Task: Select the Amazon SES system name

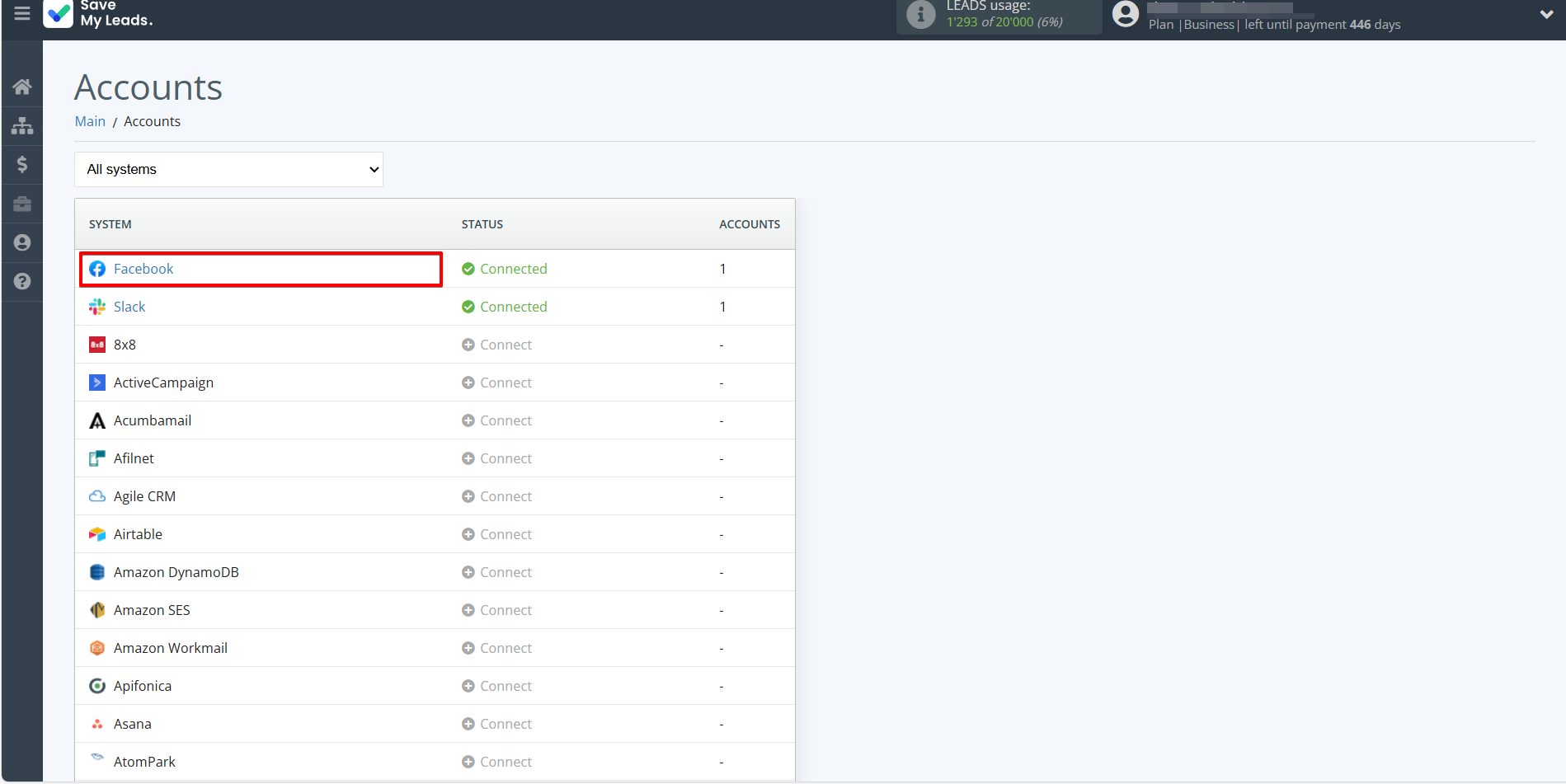Action: [x=152, y=610]
